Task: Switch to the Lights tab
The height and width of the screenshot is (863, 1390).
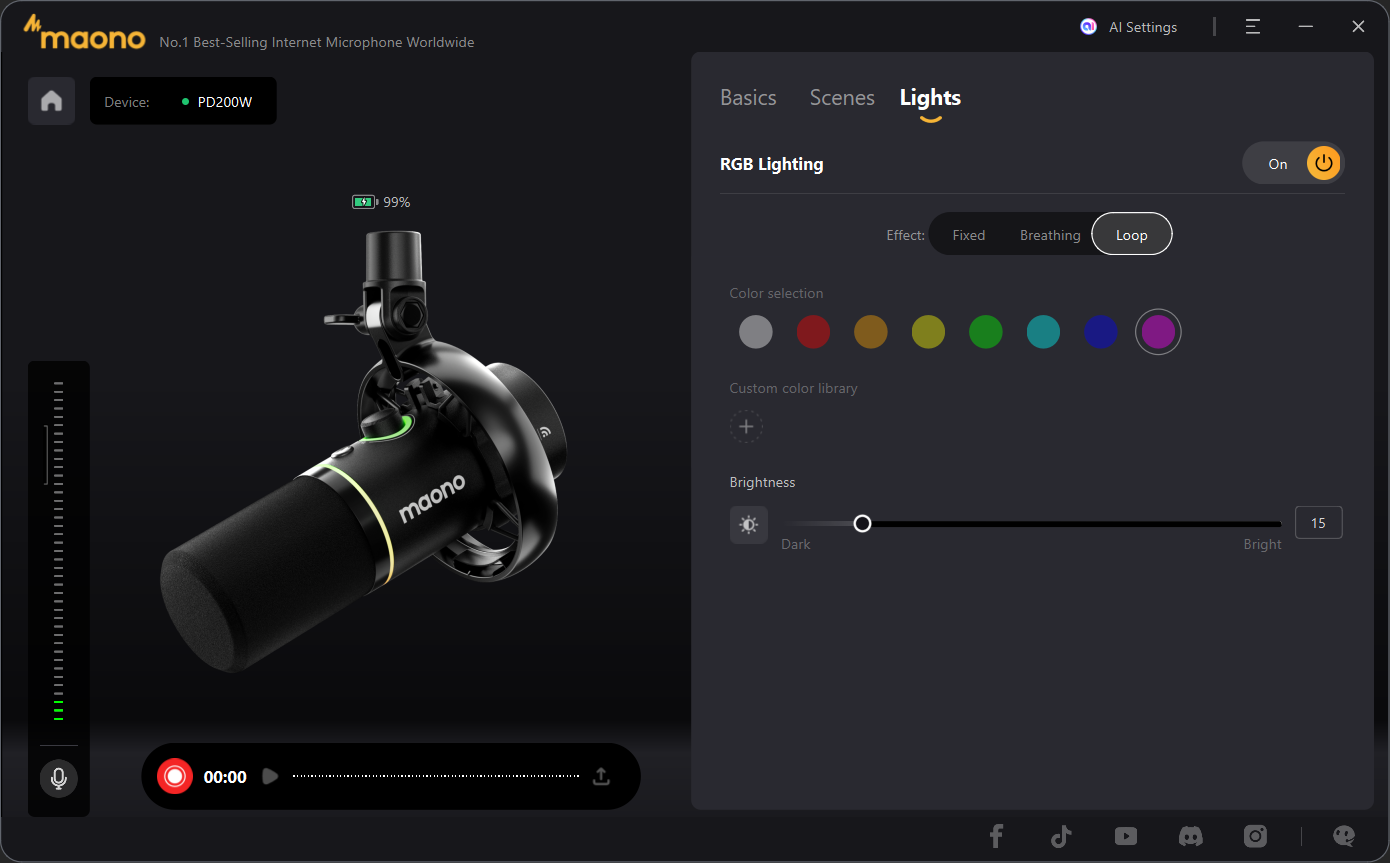Action: tap(930, 98)
